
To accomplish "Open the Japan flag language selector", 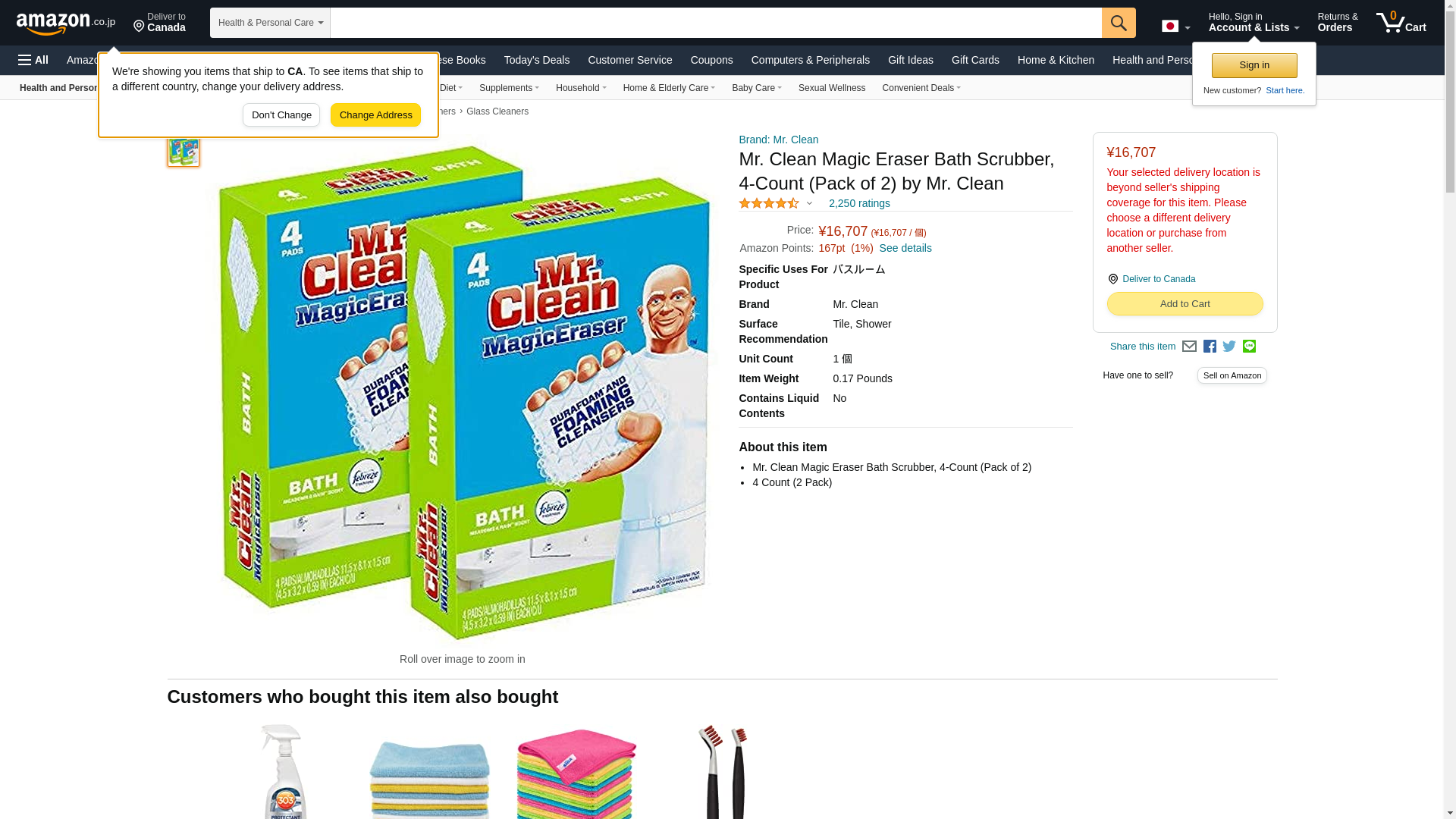I will coord(1175,26).
